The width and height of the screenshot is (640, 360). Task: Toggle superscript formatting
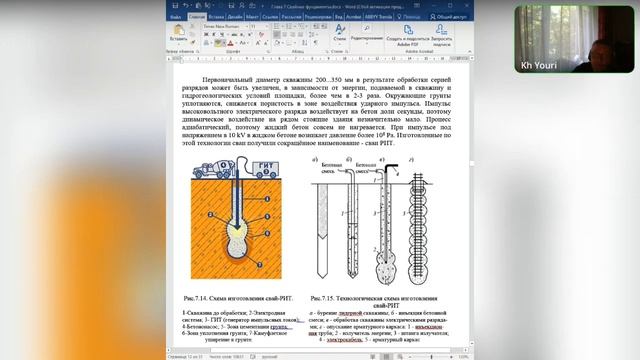point(250,34)
